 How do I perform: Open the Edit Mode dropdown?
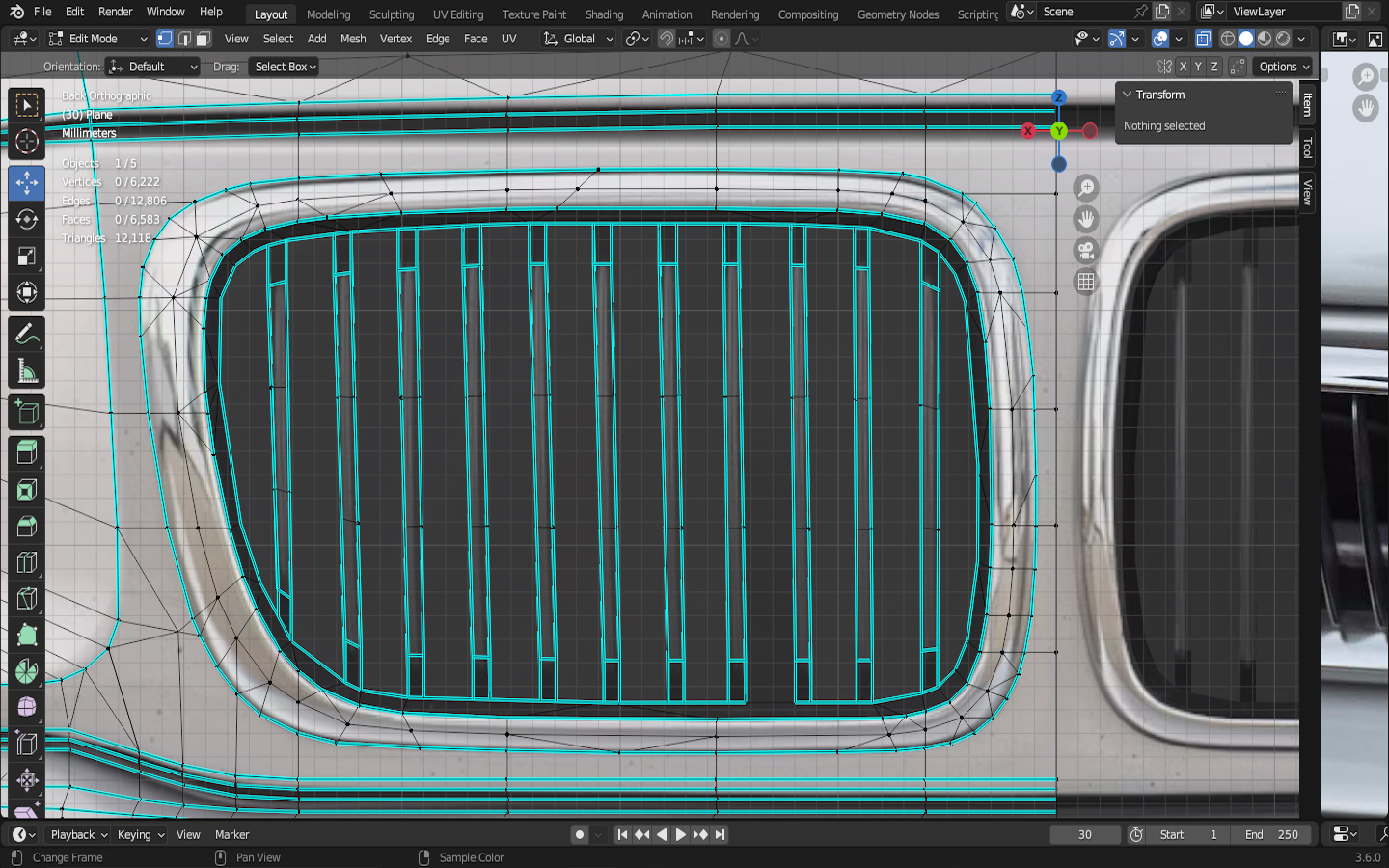click(x=97, y=39)
